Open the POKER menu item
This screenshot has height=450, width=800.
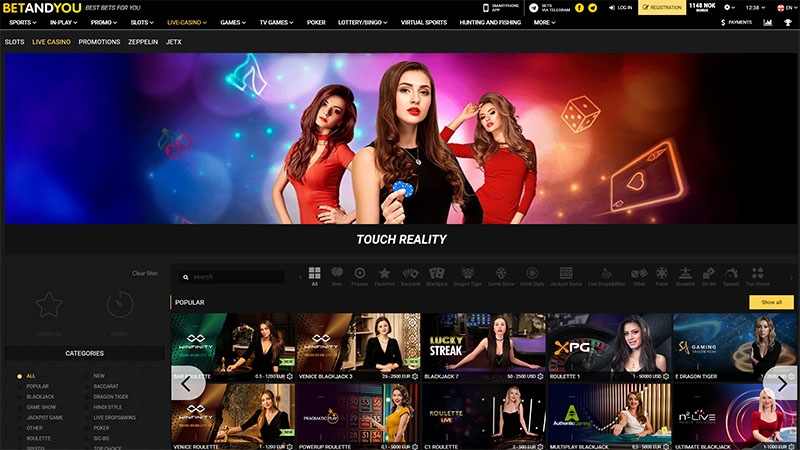pyautogui.click(x=316, y=22)
